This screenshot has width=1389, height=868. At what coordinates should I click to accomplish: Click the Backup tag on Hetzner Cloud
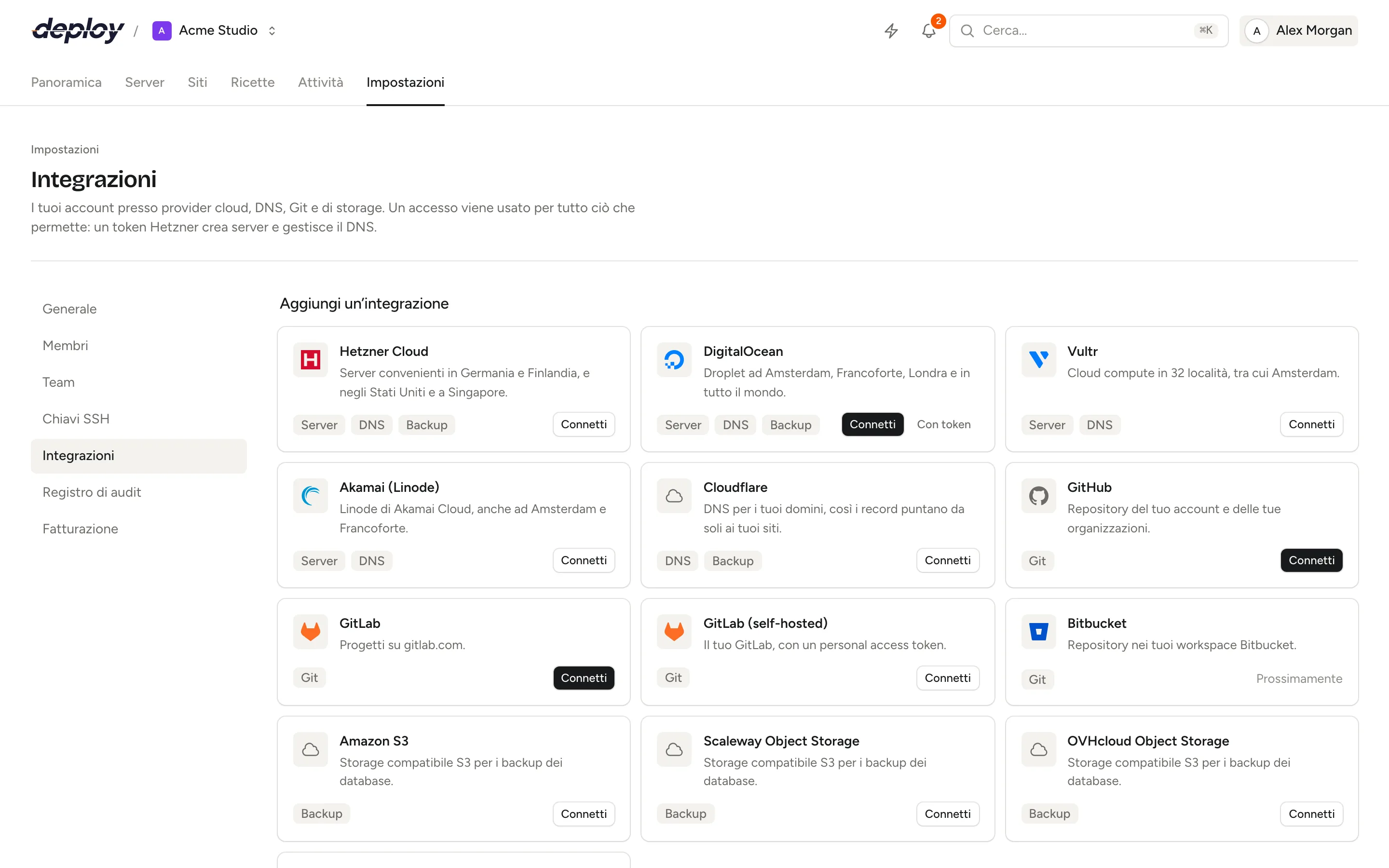click(x=426, y=425)
